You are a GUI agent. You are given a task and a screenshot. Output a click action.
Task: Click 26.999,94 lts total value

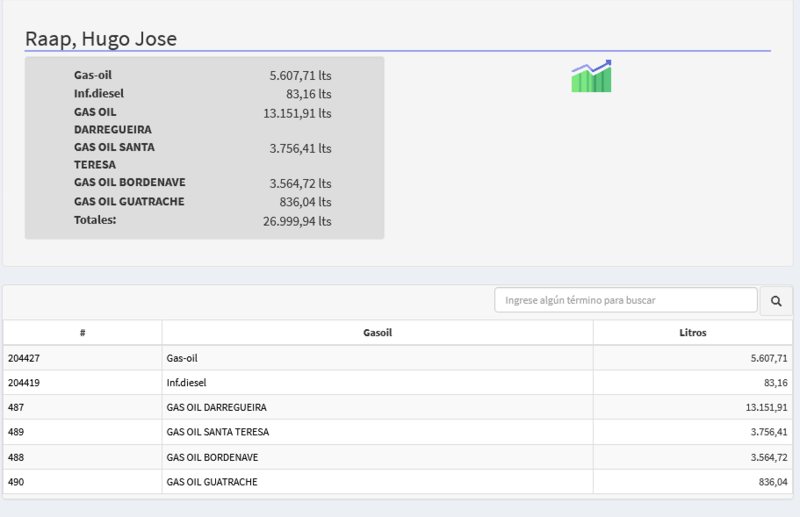click(297, 221)
